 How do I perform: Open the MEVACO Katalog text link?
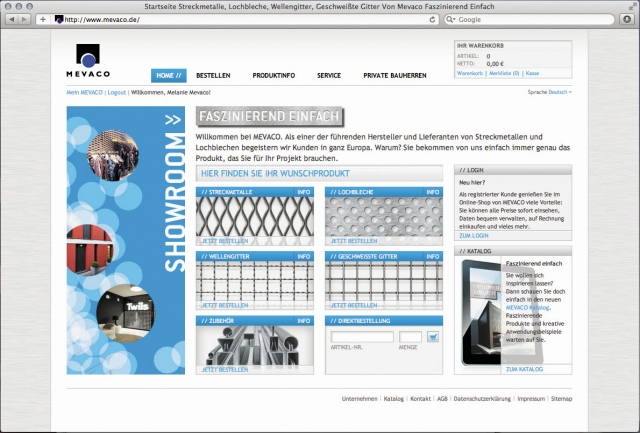(x=527, y=308)
